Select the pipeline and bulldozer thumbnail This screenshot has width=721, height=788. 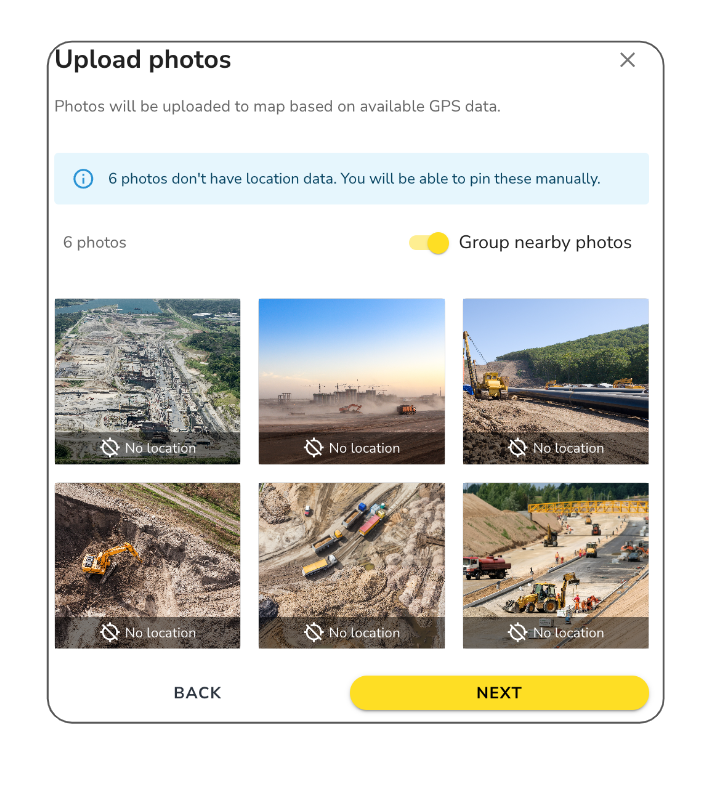pos(556,381)
